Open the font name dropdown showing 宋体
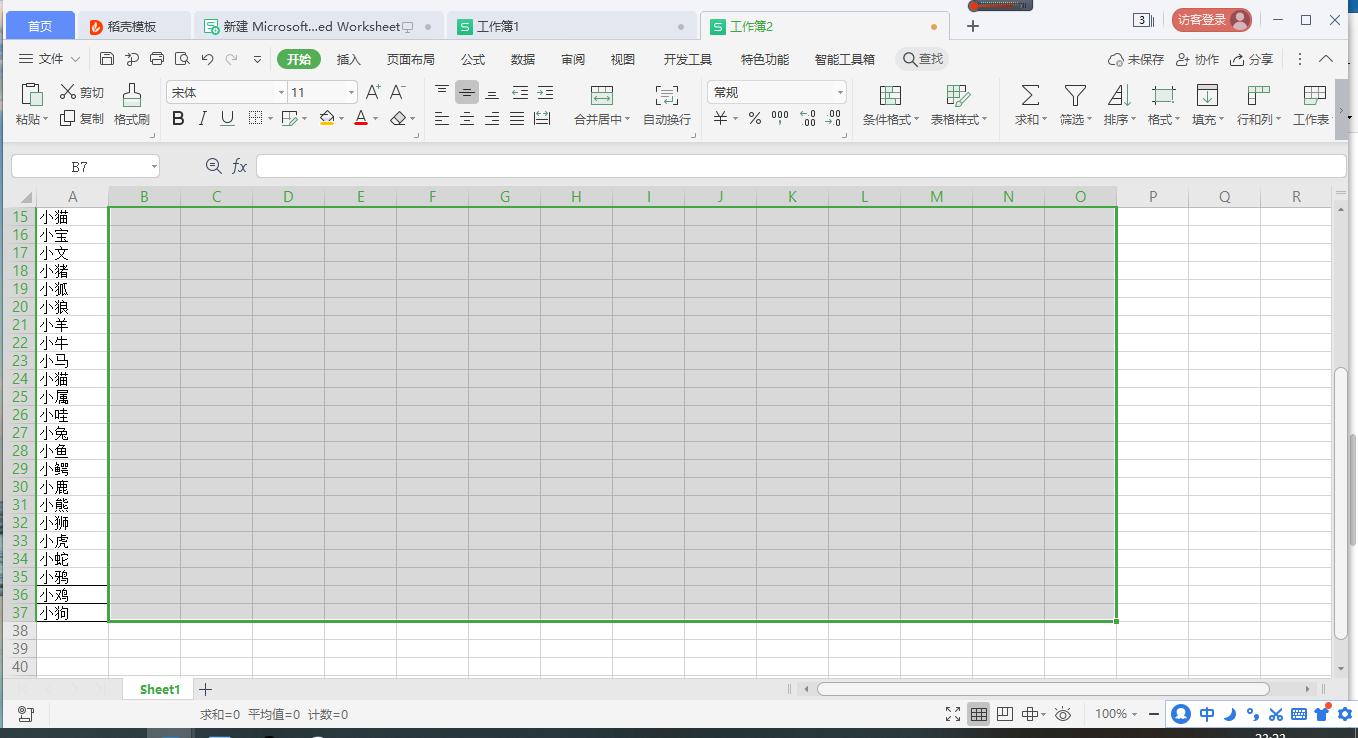 [281, 91]
